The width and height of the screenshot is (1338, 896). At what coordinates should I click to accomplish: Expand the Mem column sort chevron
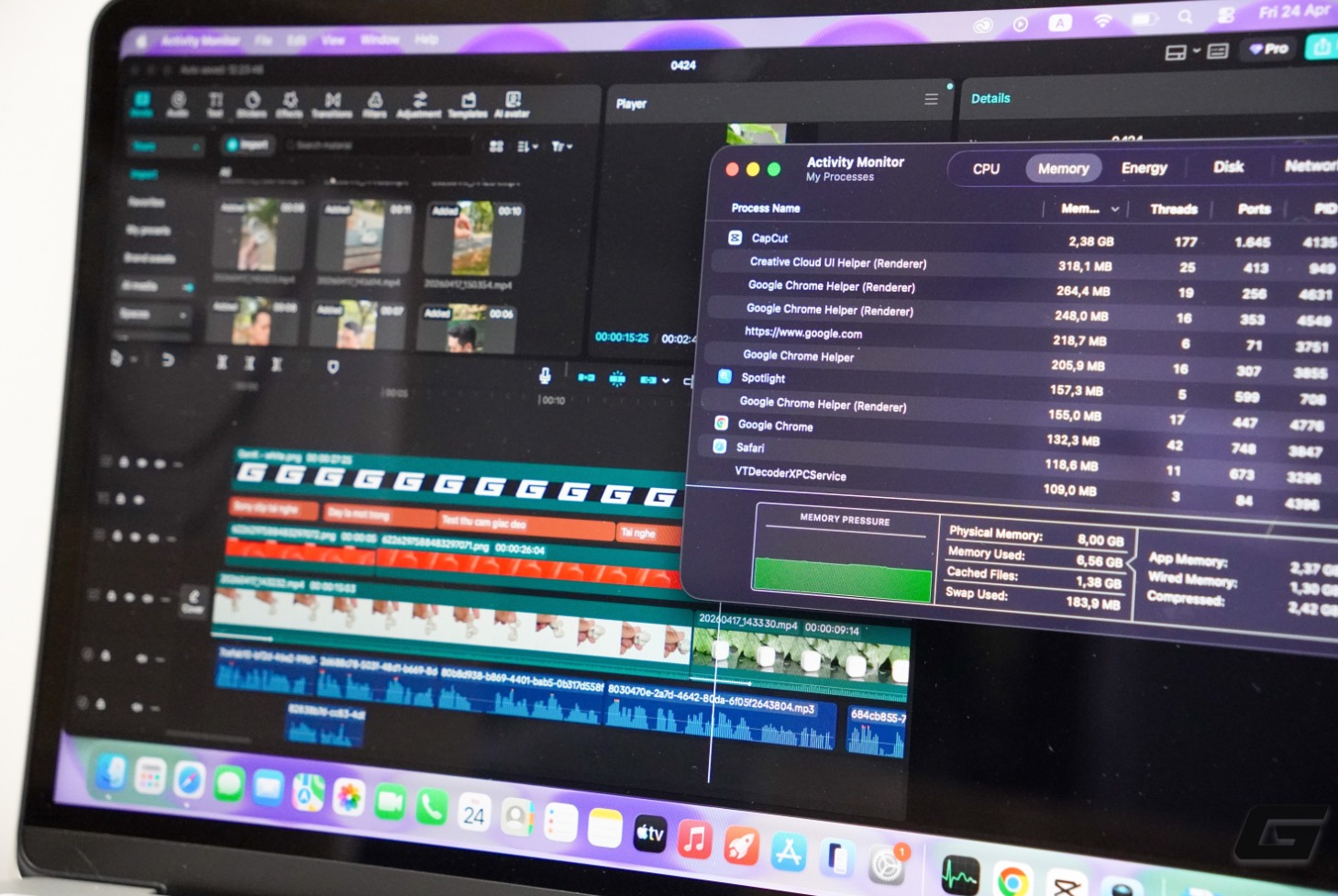[x=1115, y=209]
